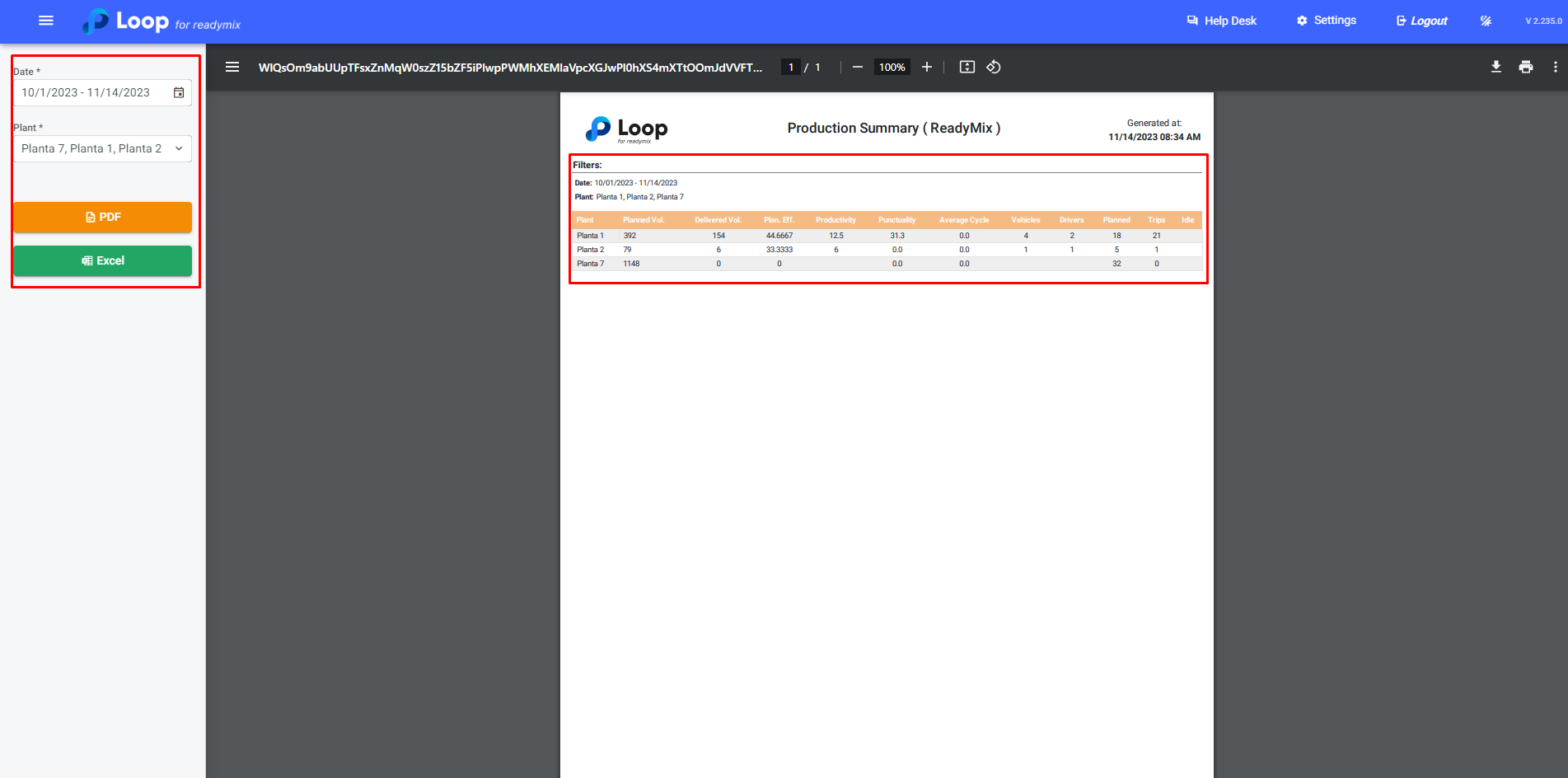This screenshot has width=1568, height=778.
Task: Open PDF viewer more actions menu
Action: 1556,67
